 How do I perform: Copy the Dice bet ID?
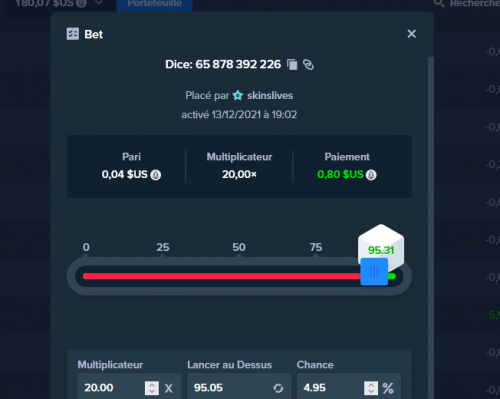click(x=292, y=64)
